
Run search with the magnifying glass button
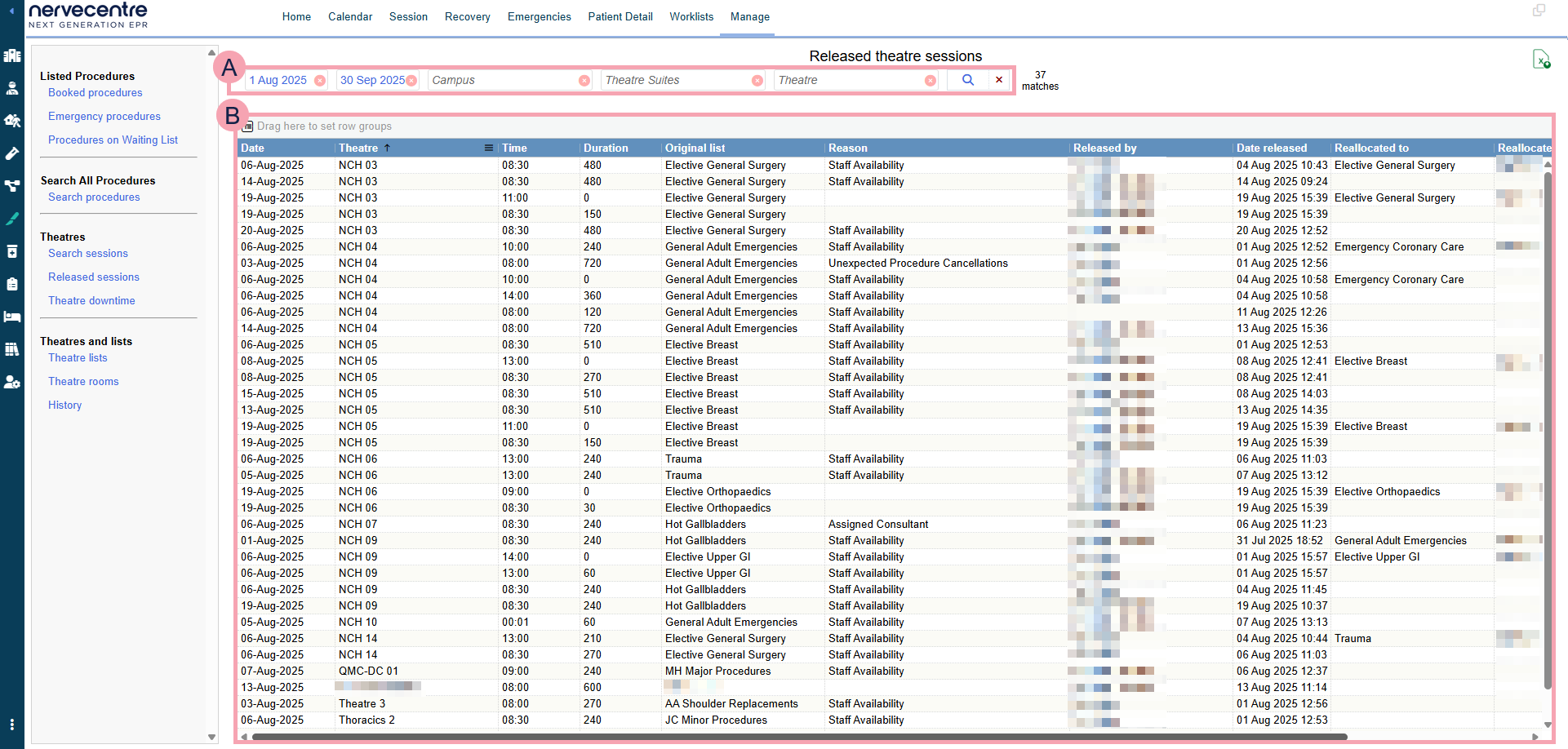tap(967, 80)
